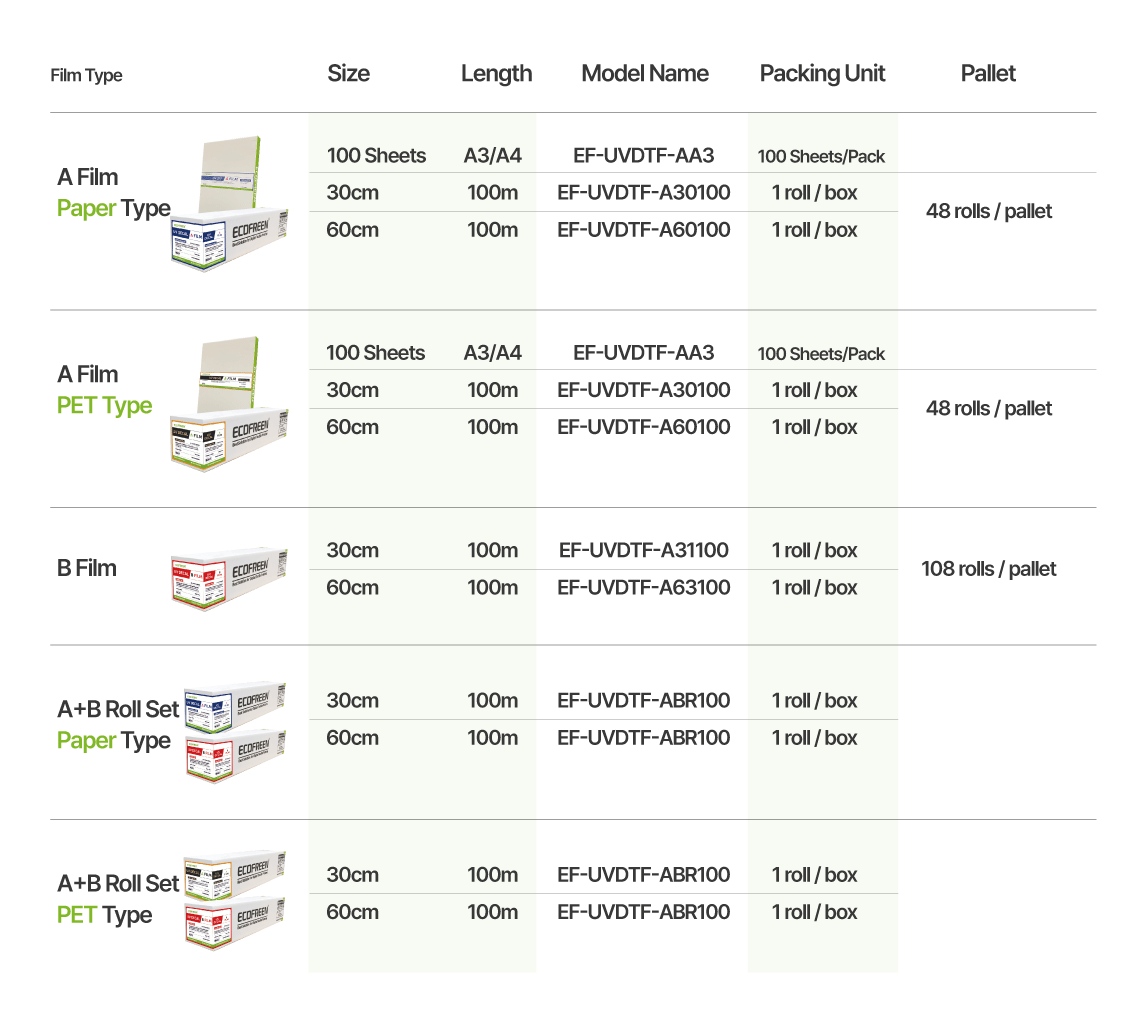Select the A+B Roll Set PET Type label

coord(118,899)
